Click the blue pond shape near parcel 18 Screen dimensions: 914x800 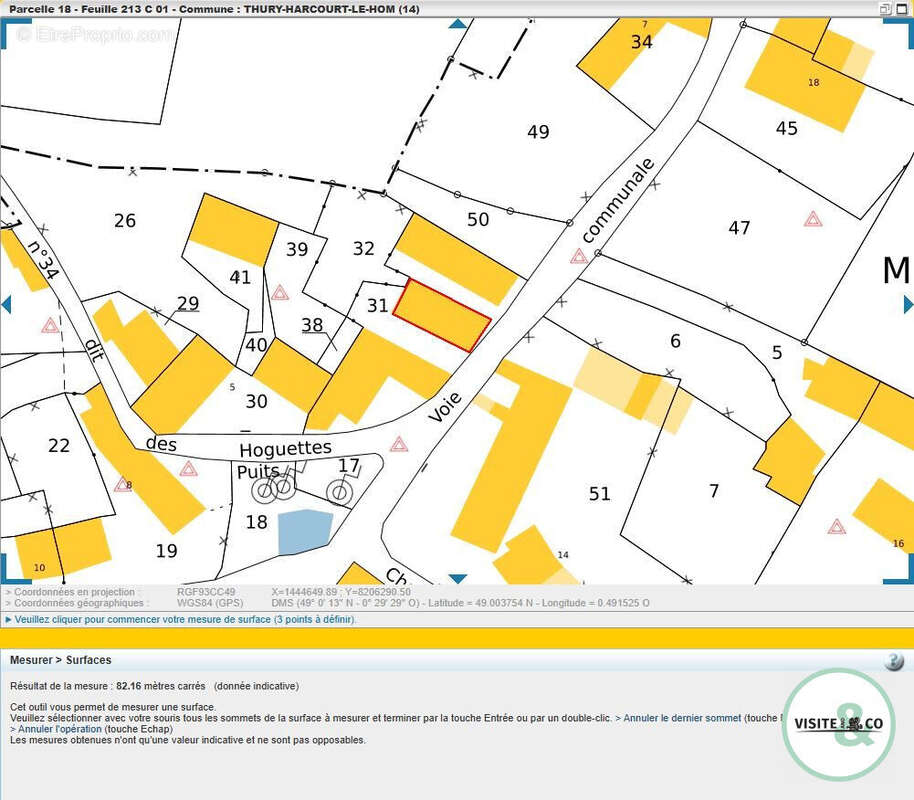pos(304,532)
